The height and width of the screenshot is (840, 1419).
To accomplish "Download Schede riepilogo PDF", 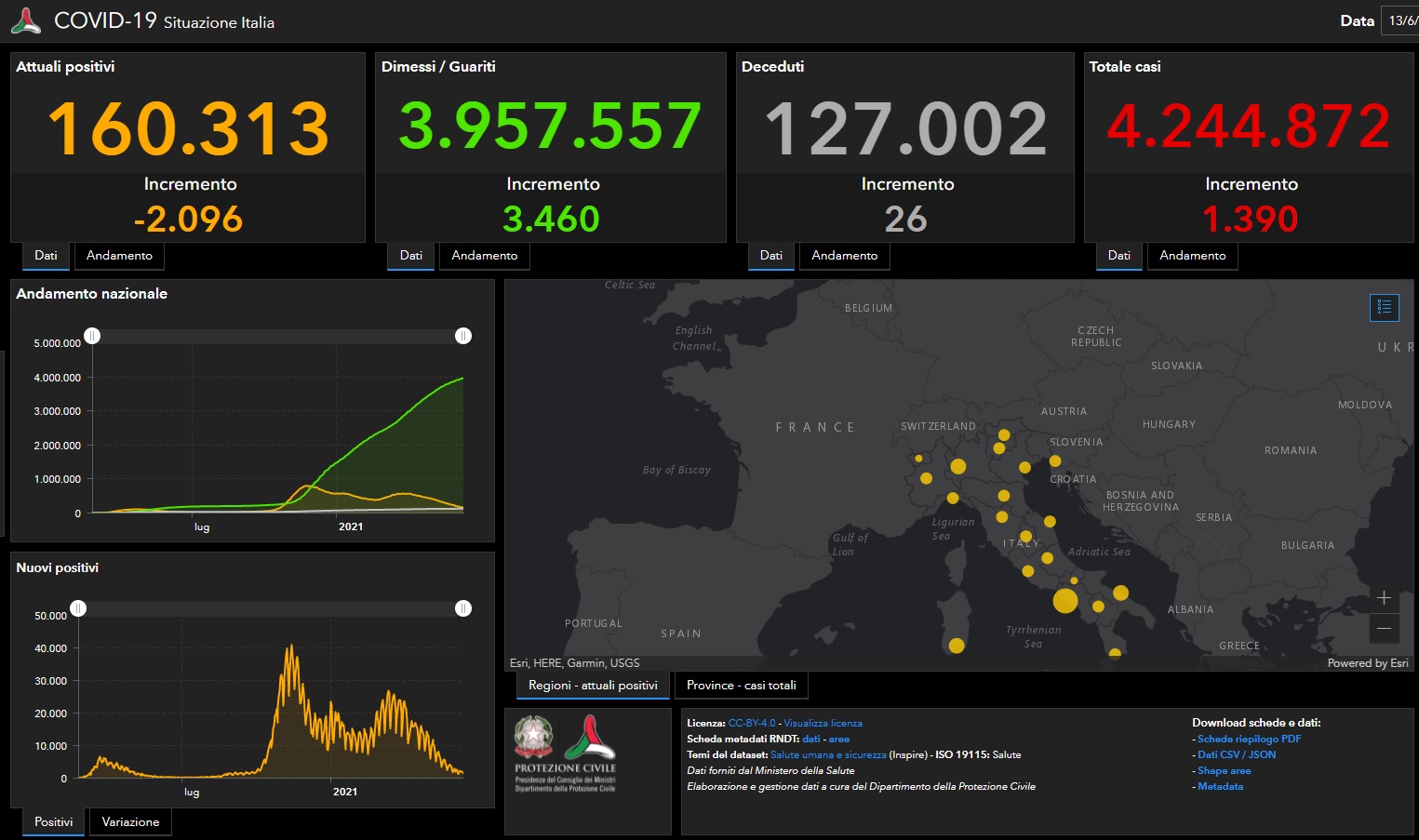I will [1249, 739].
